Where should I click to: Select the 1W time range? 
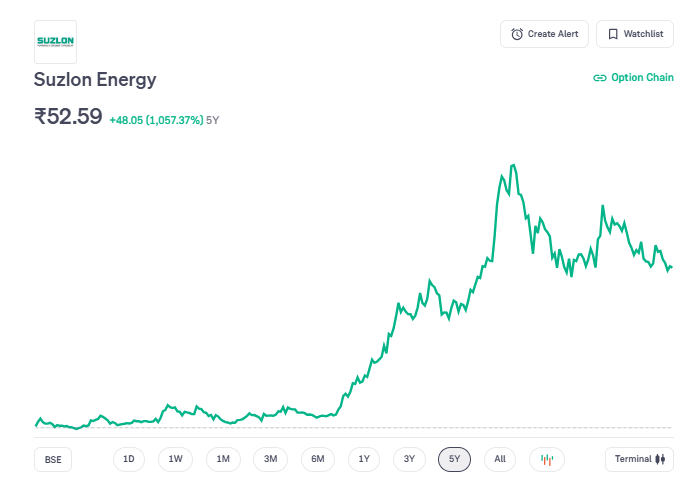(175, 459)
